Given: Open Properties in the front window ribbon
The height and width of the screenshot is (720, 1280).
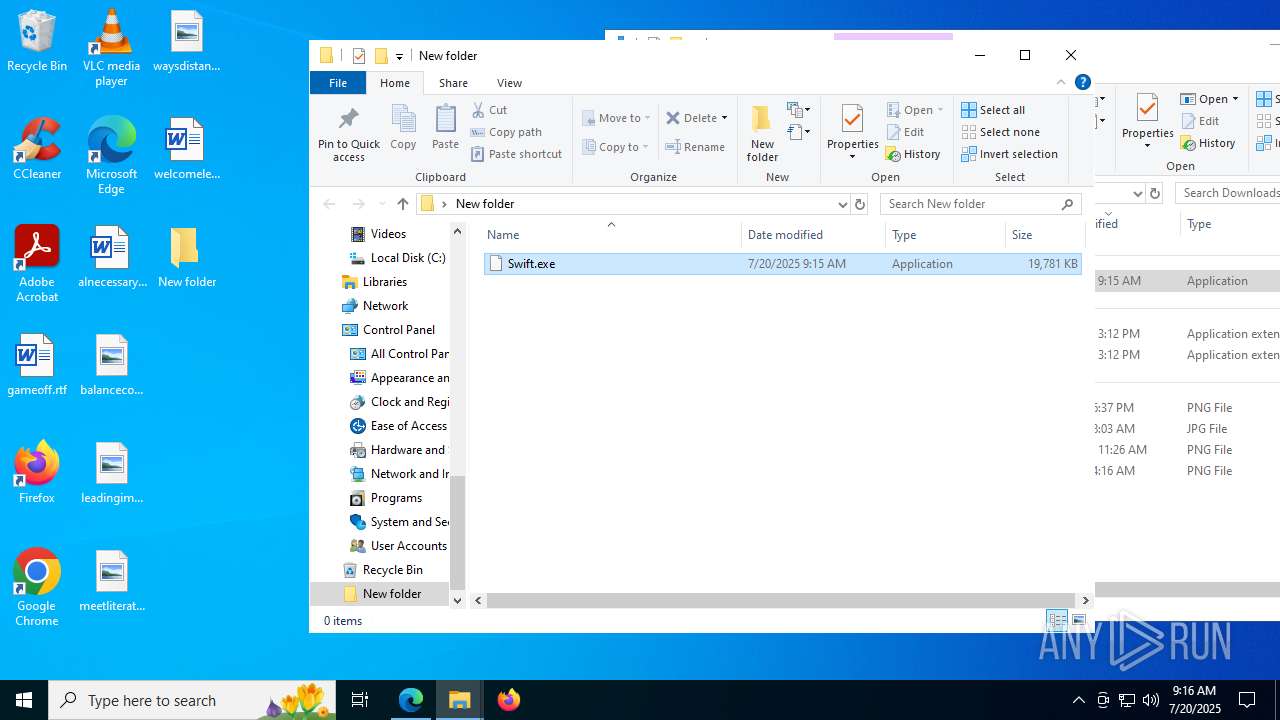Looking at the screenshot, I should pyautogui.click(x=852, y=132).
